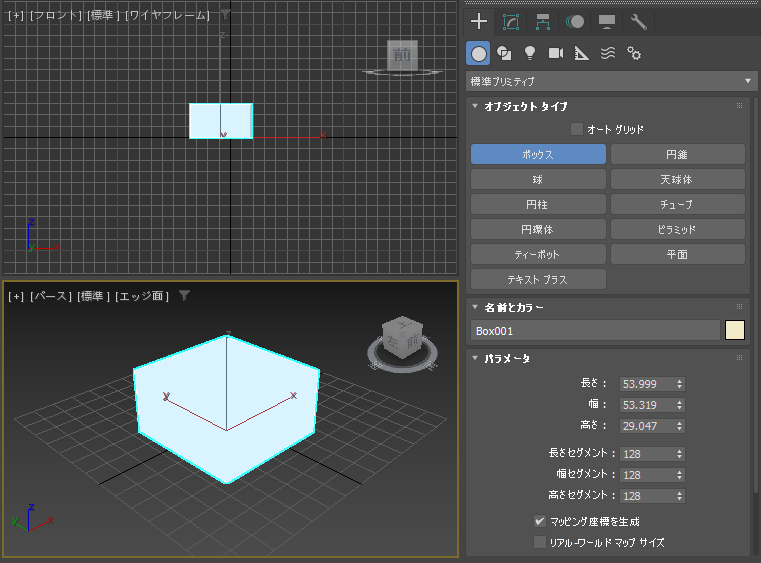Click the 幅 value field 53.319
The image size is (761, 563).
646,405
